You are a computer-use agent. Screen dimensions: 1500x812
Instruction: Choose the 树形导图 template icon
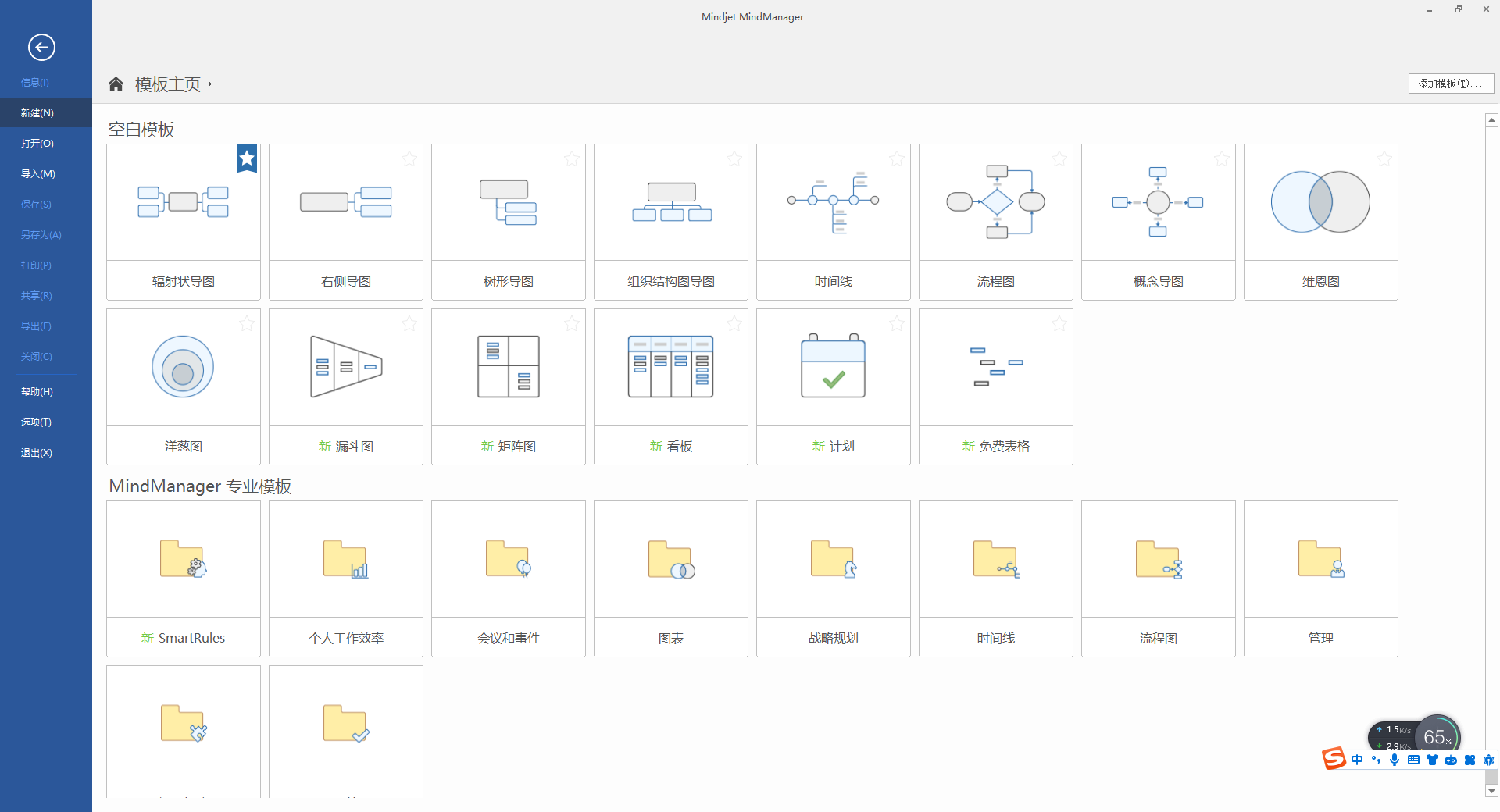(x=509, y=202)
